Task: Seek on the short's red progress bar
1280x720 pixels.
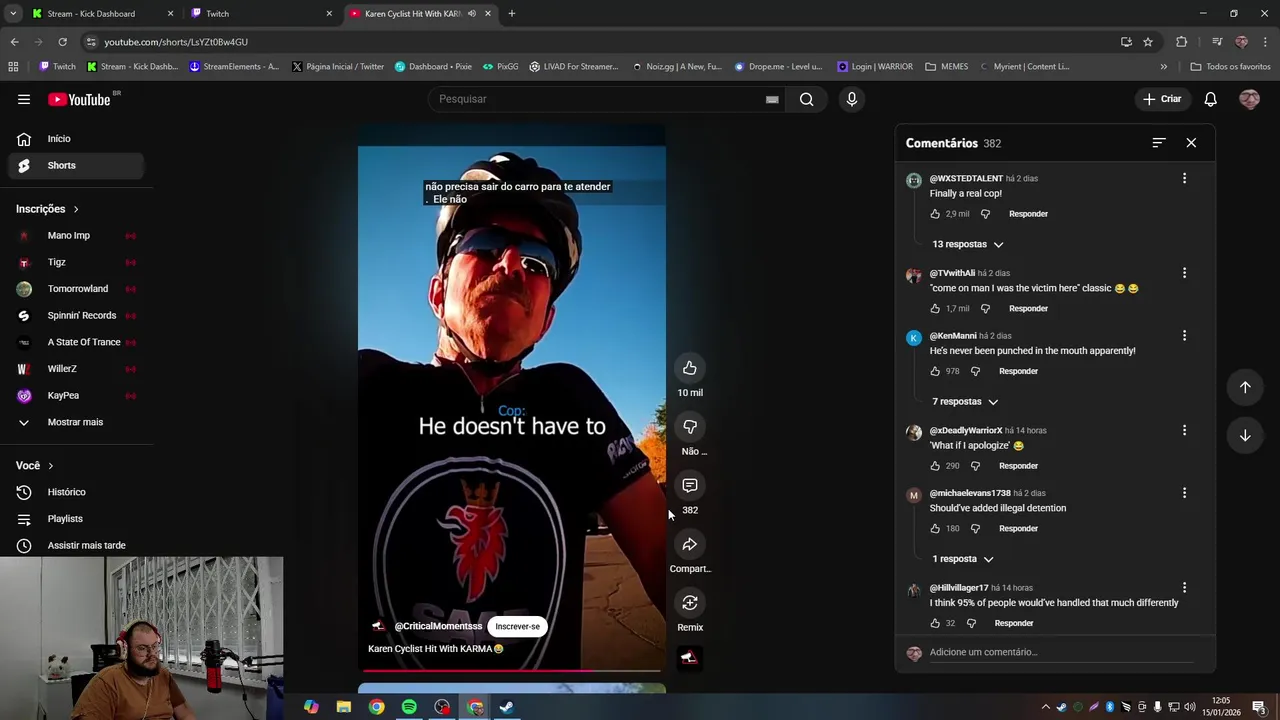Action: click(x=512, y=671)
